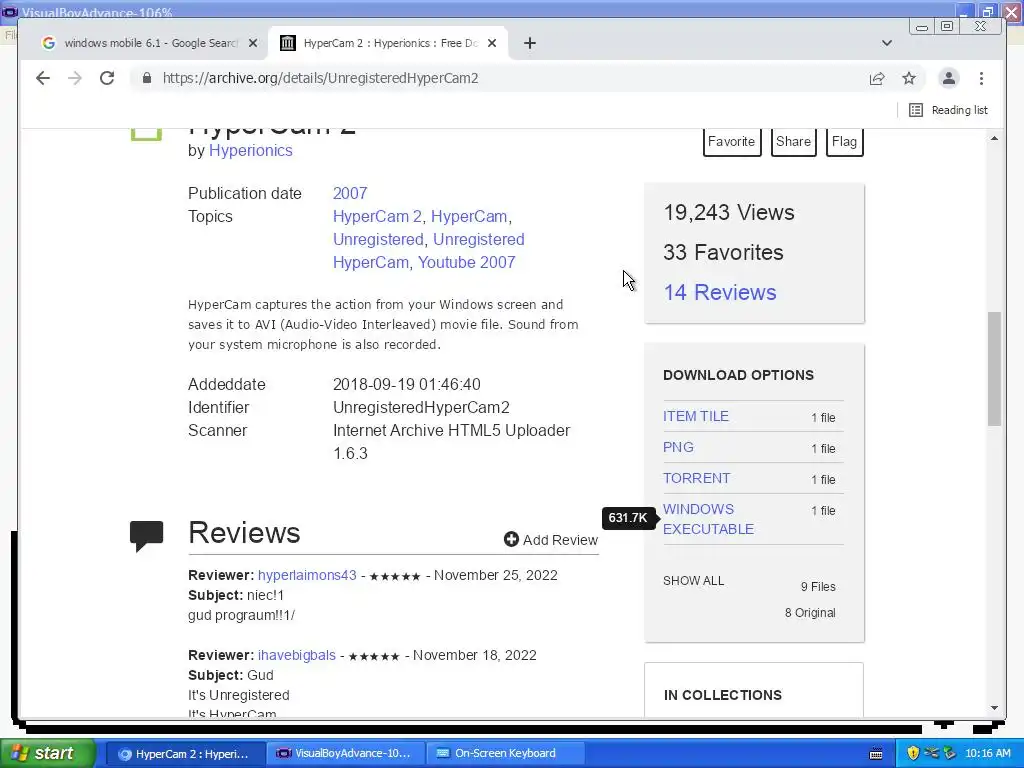Click the lock icon in the address bar
The width and height of the screenshot is (1024, 768).
[147, 78]
